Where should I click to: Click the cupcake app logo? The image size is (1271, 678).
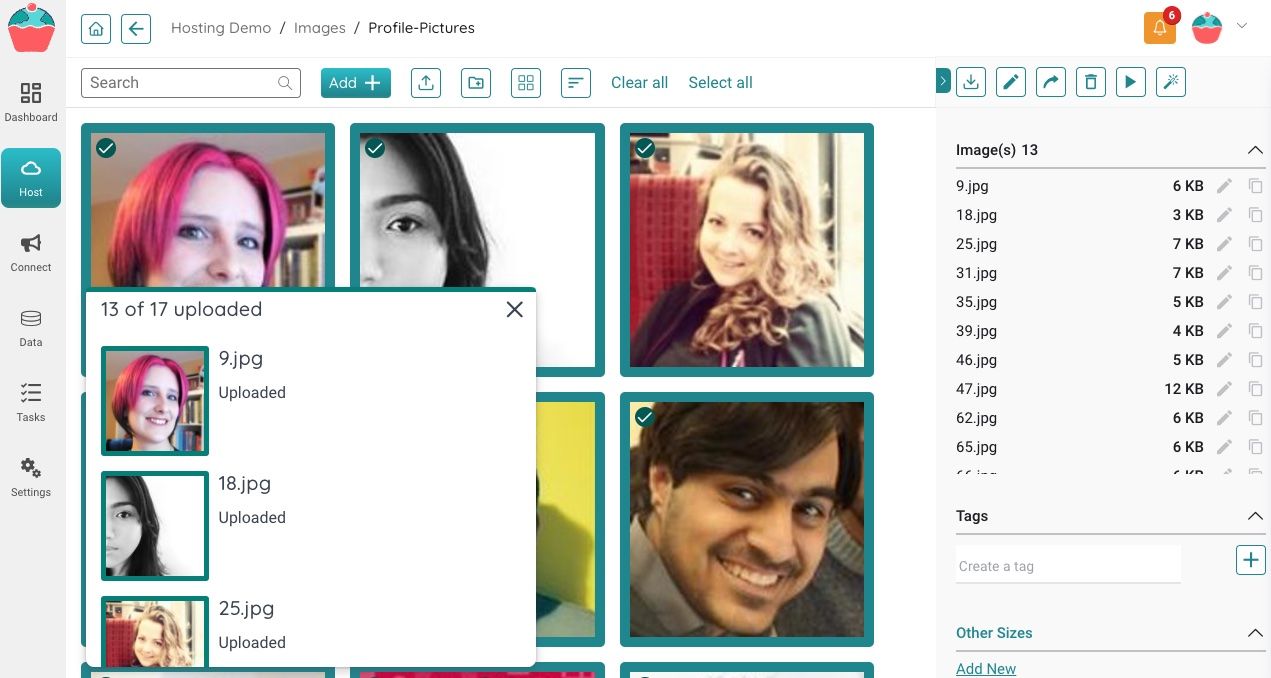(x=32, y=28)
